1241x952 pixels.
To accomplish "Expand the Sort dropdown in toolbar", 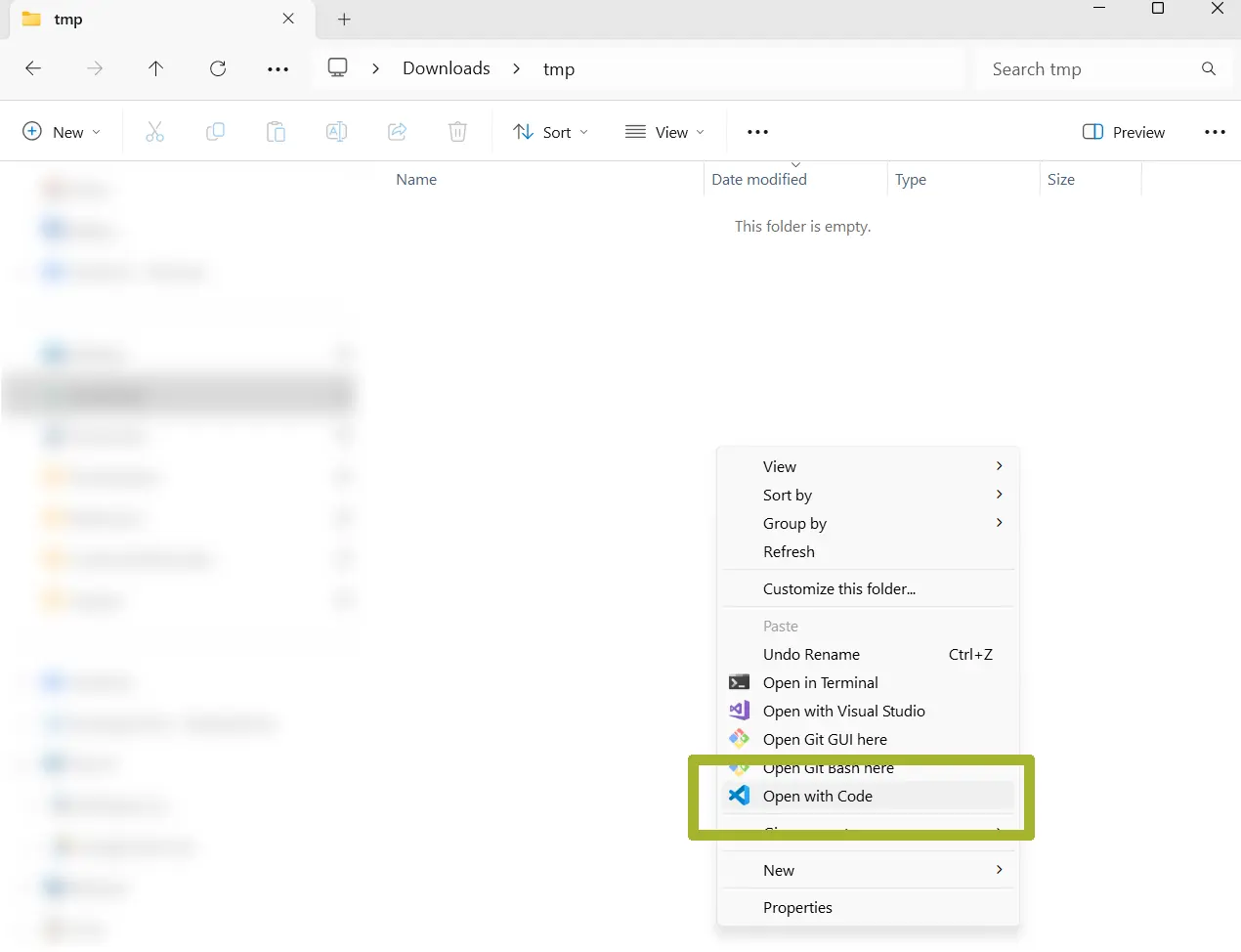I will tap(551, 132).
